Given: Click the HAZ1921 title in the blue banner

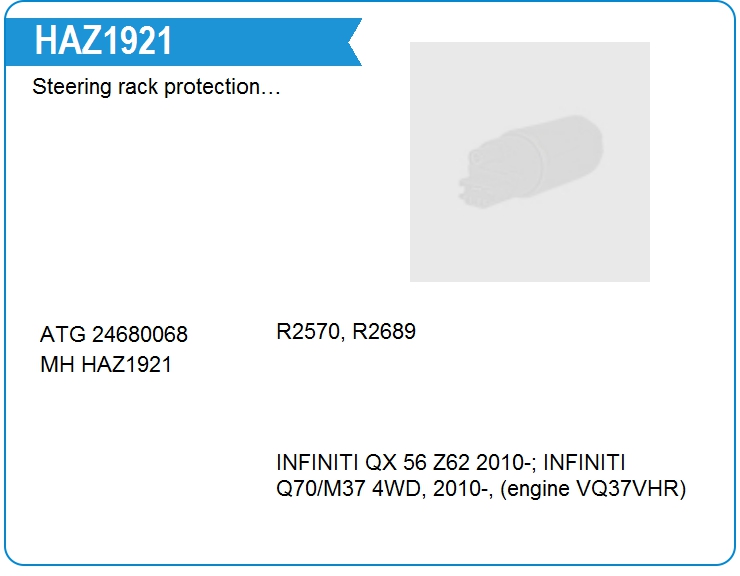Looking at the screenshot, I should [x=103, y=41].
